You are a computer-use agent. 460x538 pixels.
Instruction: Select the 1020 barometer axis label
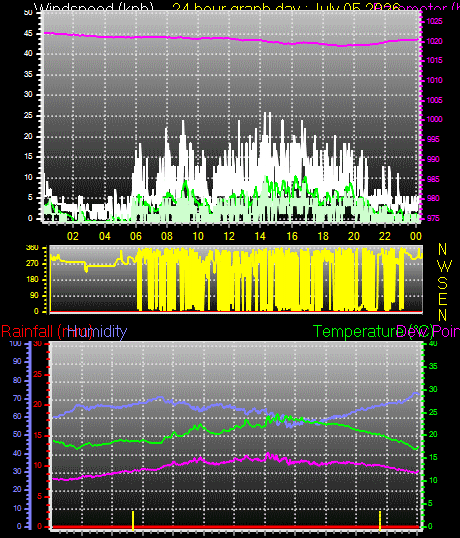tap(434, 41)
